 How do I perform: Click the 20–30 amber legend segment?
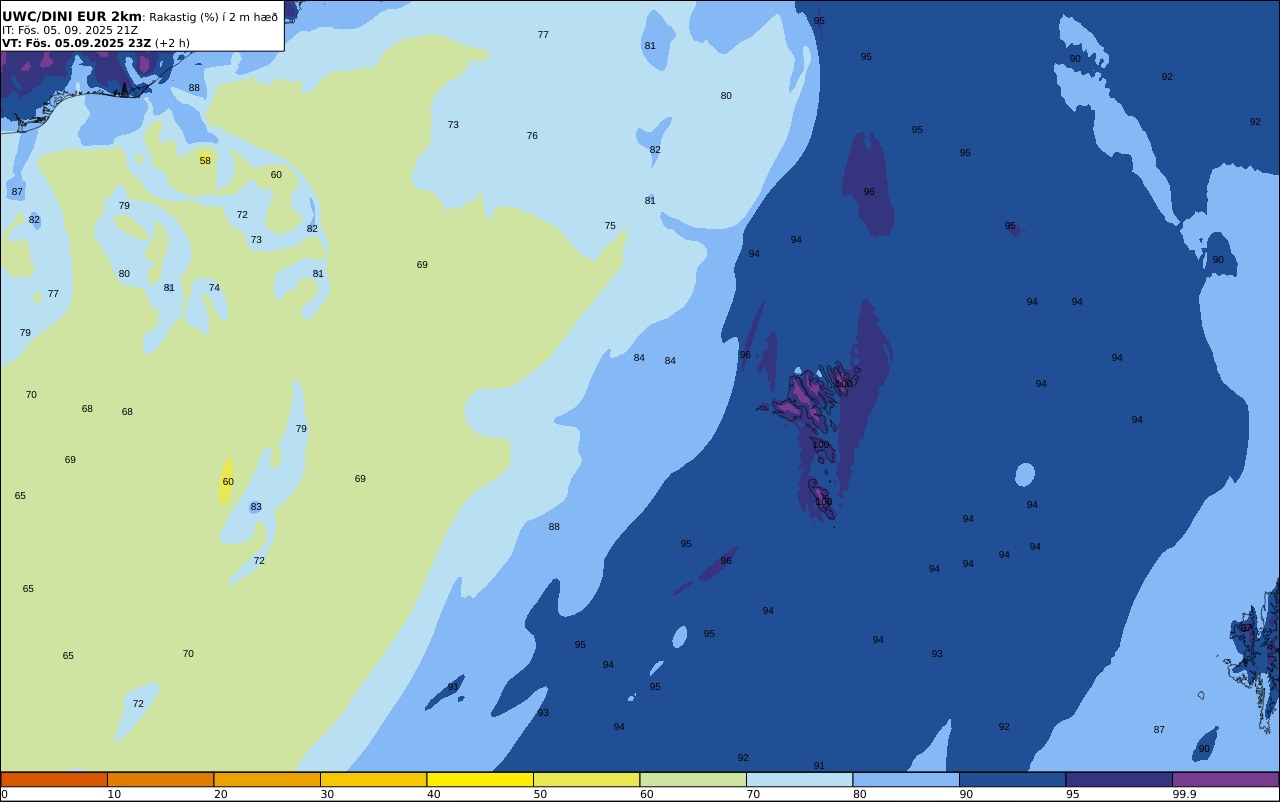267,779
